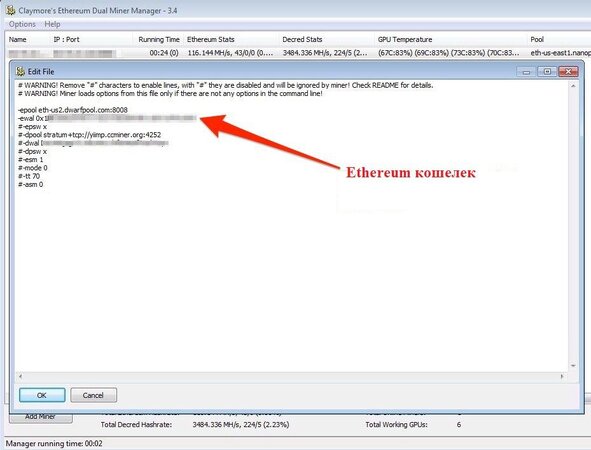Open the Help menu

click(x=52, y=24)
